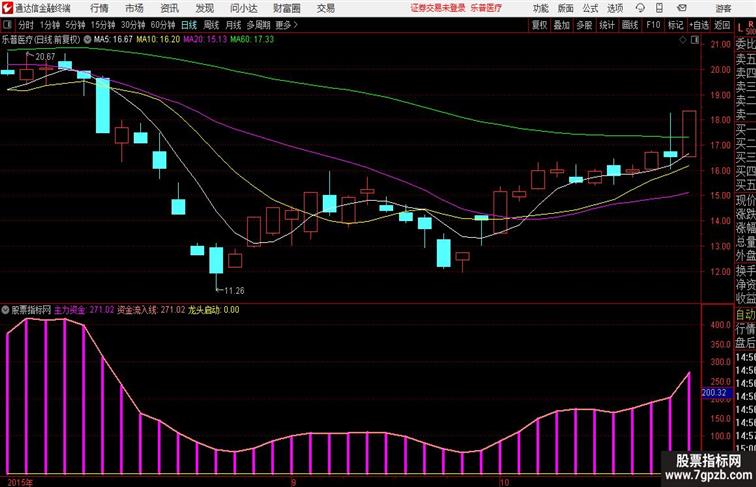Viewport: 756px width, 487px height.
Task: Open the 财富圈 menu
Action: tap(286, 8)
